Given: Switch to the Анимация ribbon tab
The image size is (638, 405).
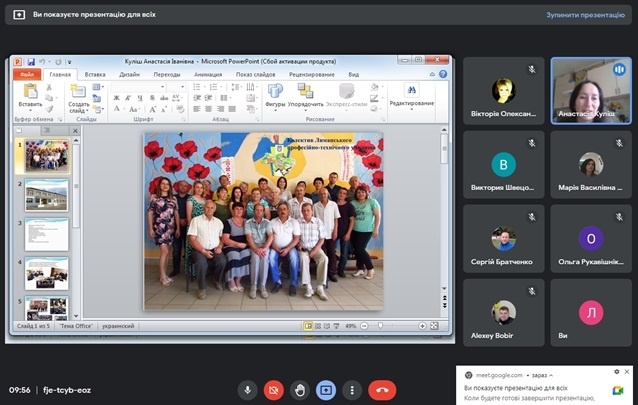Looking at the screenshot, I should click(208, 74).
